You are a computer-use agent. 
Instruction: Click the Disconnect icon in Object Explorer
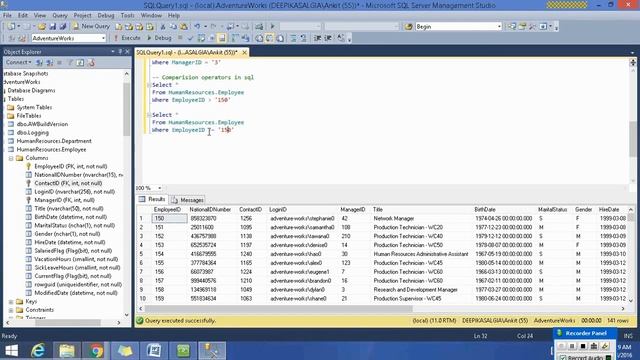49,62
